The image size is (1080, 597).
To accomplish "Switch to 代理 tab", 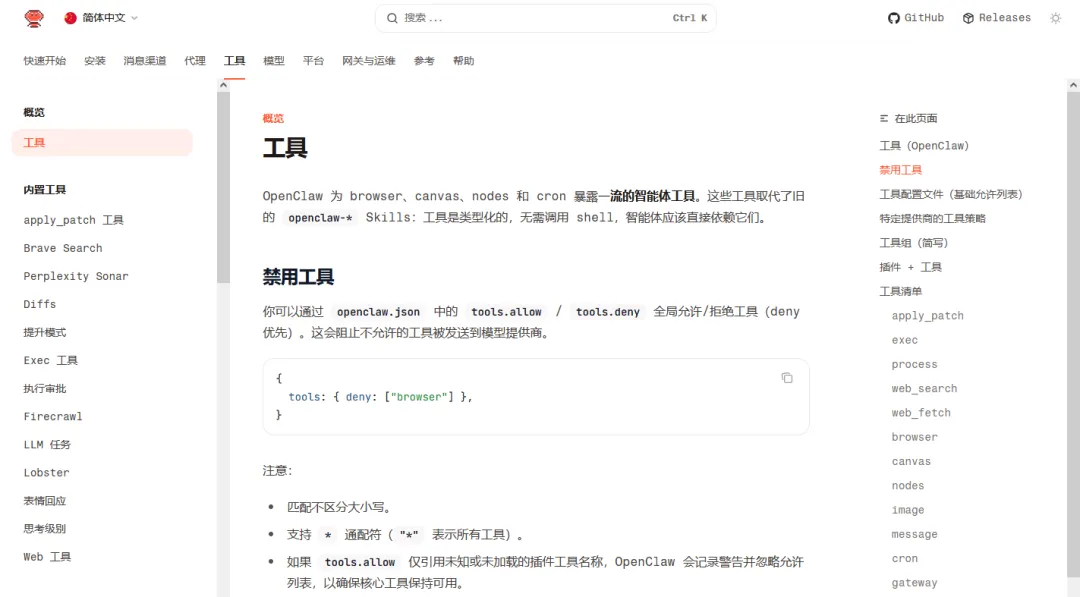I will point(195,61).
